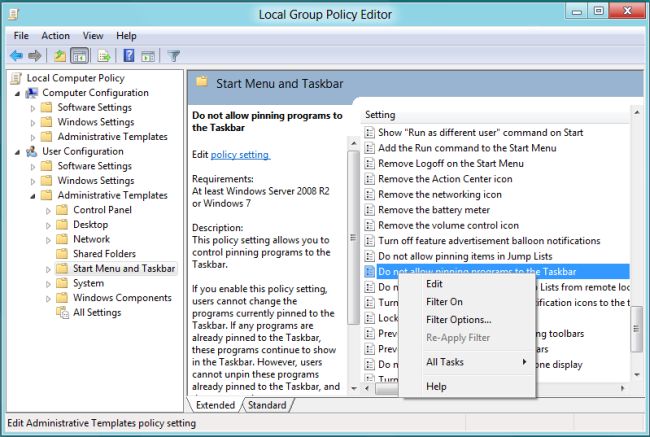Select Windows Settings under User Configuration
Image resolution: width=650 pixels, height=437 pixels.
[x=96, y=181]
